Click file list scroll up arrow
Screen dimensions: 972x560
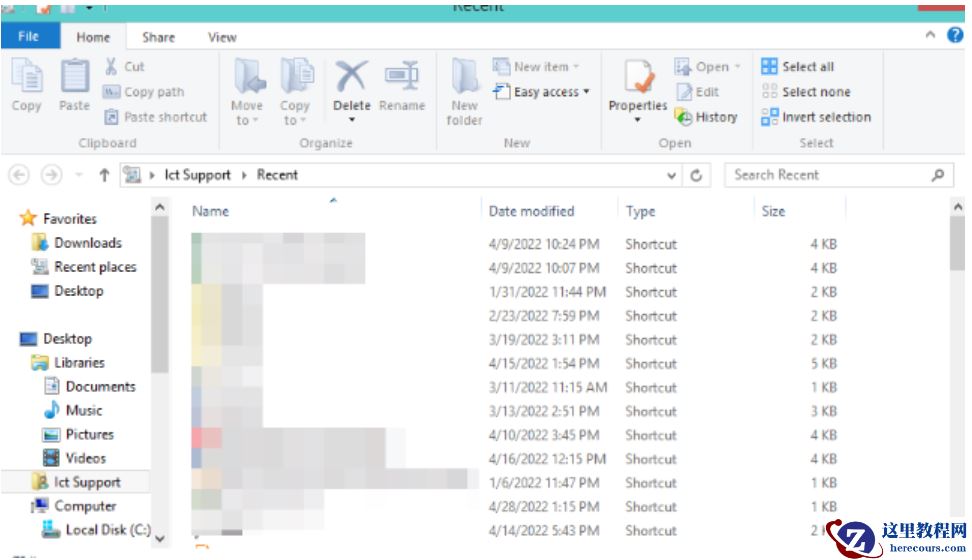pos(957,207)
